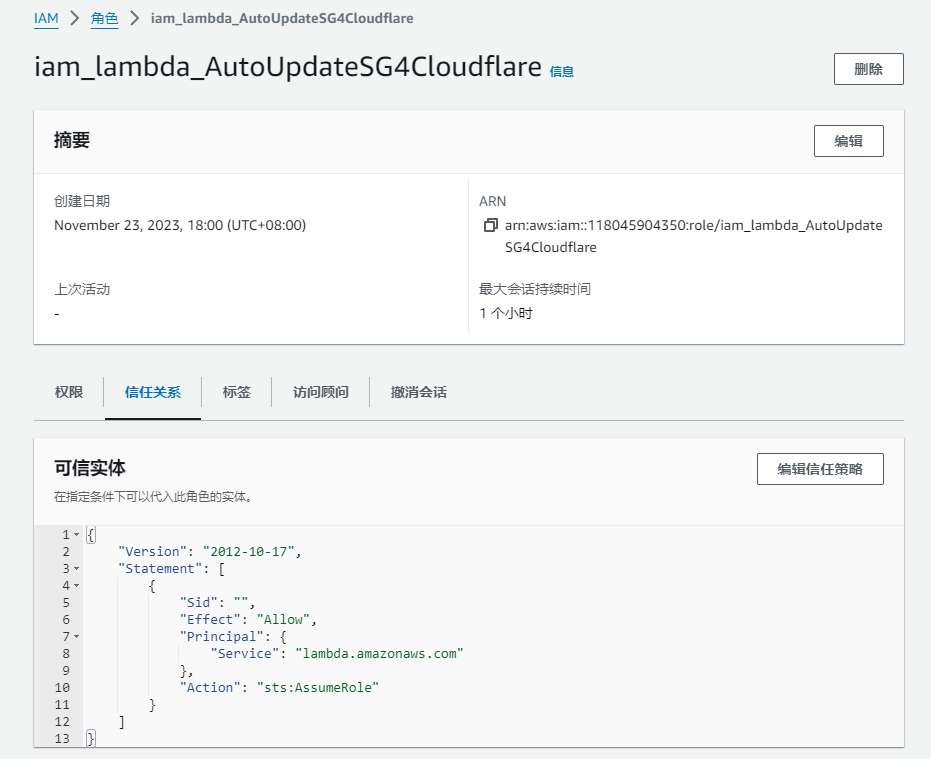This screenshot has width=931, height=759.
Task: Click the 信息 link beside the role name
Action: coord(562,72)
